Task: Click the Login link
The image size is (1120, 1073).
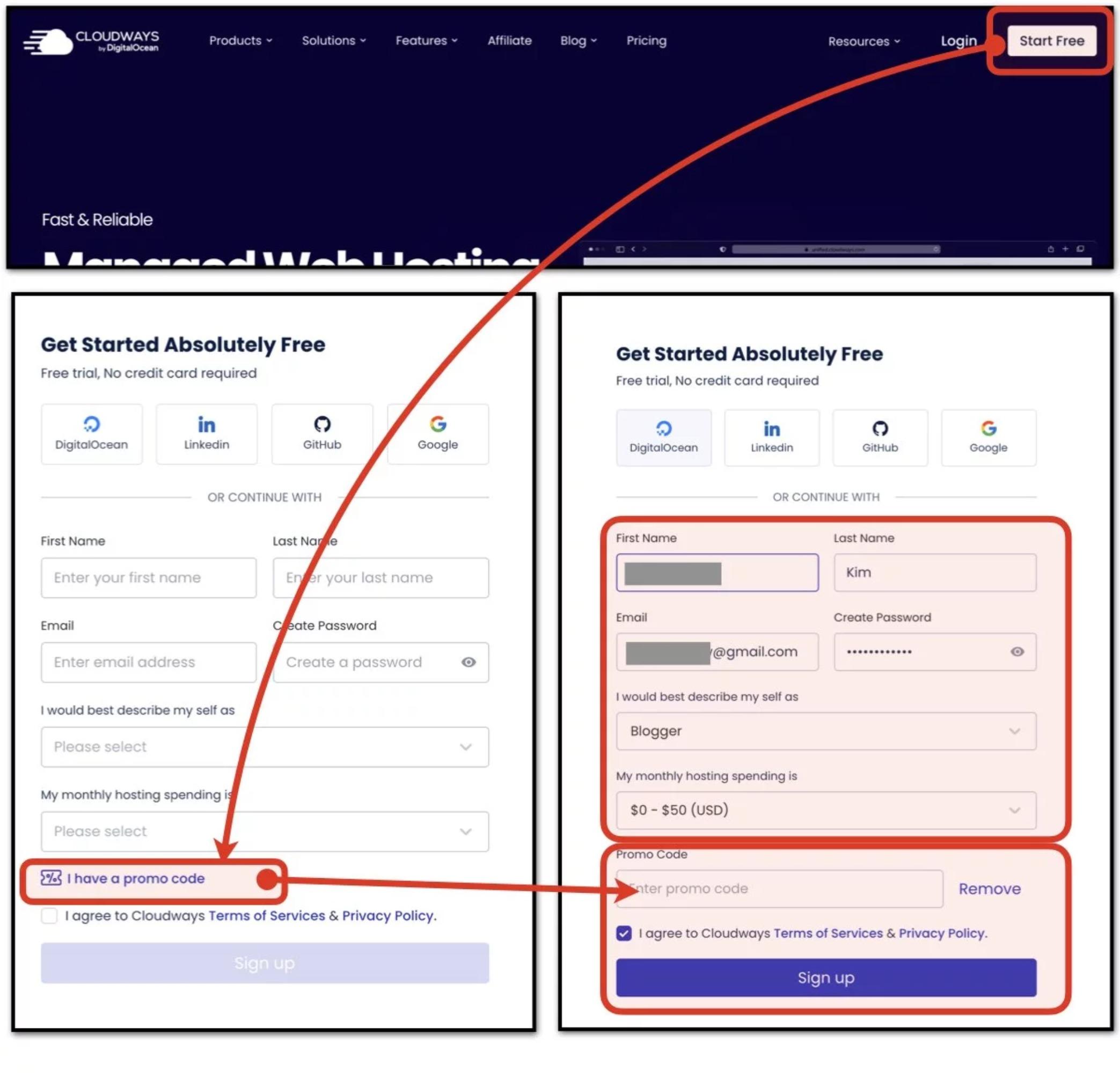Action: pos(958,41)
